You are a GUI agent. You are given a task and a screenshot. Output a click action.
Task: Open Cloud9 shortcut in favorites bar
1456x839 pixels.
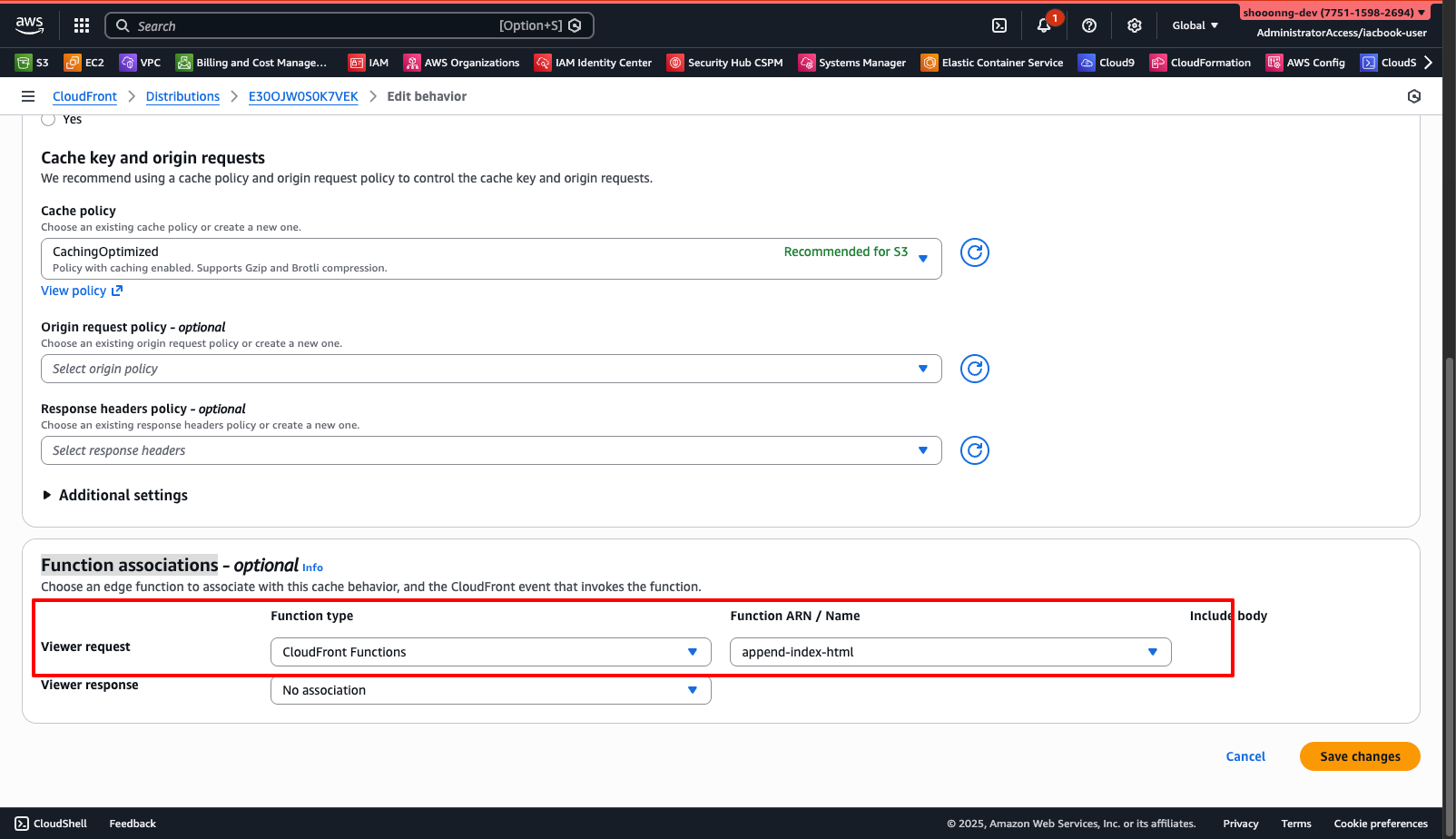pos(1107,63)
